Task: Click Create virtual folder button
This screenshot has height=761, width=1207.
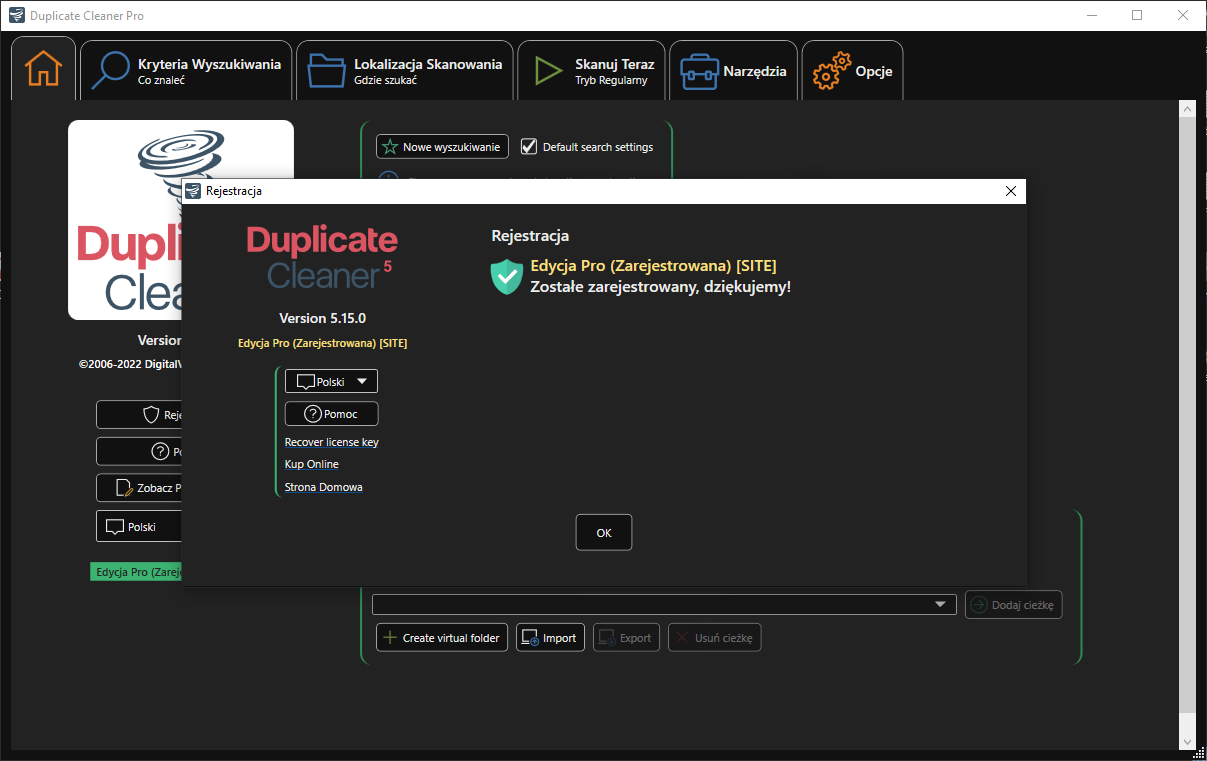Action: [442, 638]
